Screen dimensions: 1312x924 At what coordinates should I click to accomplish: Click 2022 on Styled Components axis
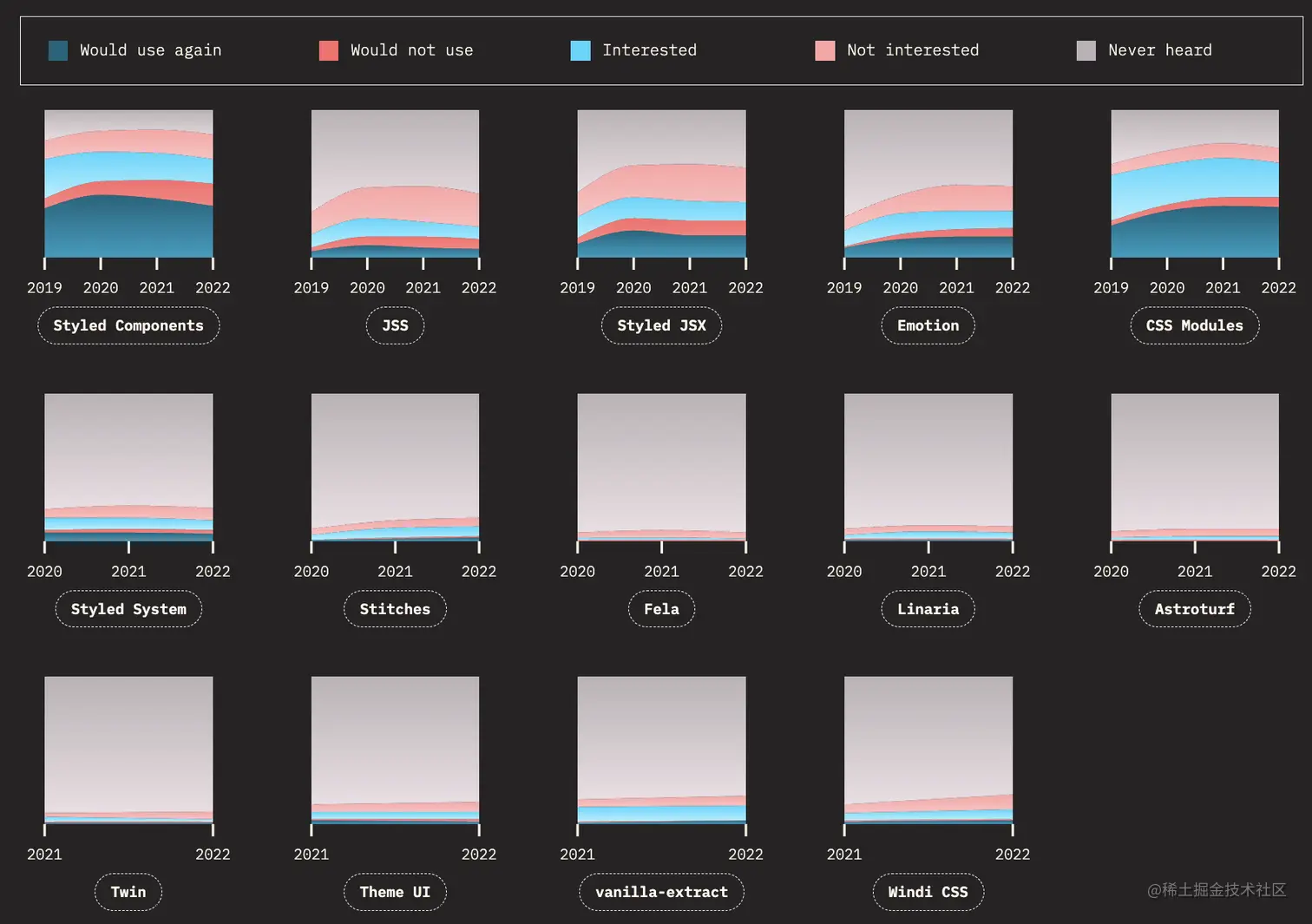click(x=213, y=288)
